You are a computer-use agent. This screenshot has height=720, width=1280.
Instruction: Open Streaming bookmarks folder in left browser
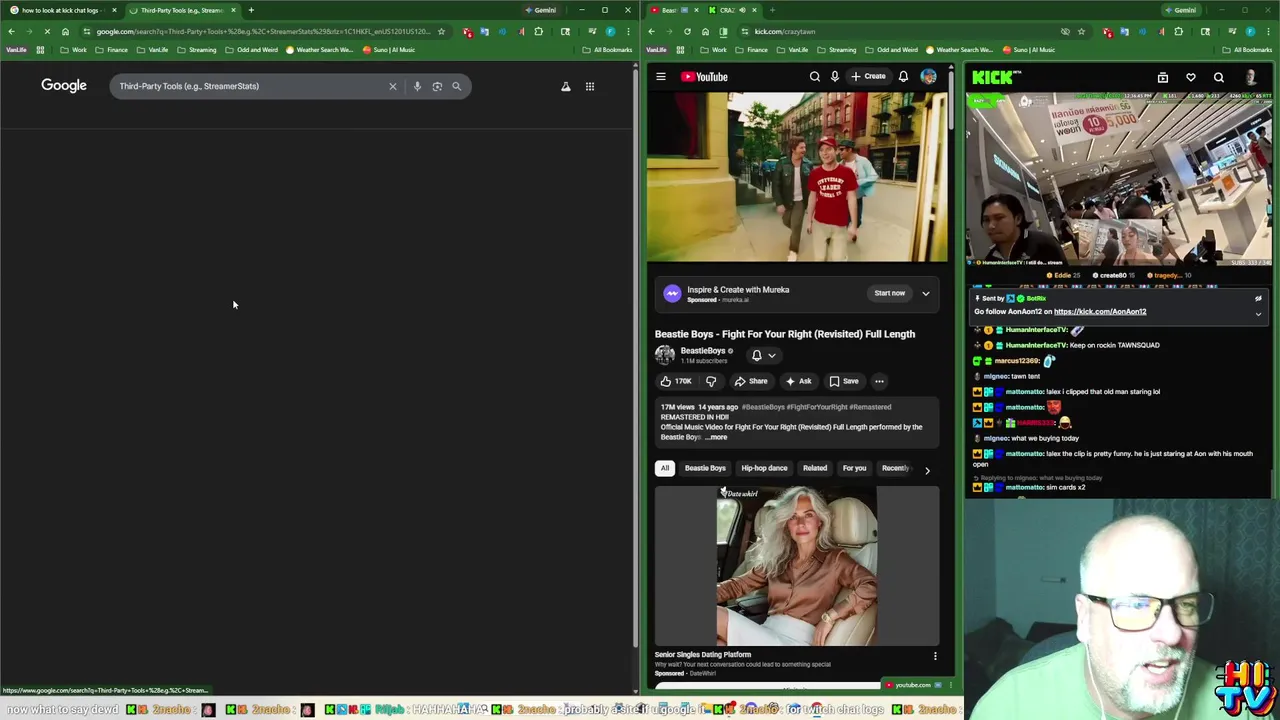click(197, 50)
